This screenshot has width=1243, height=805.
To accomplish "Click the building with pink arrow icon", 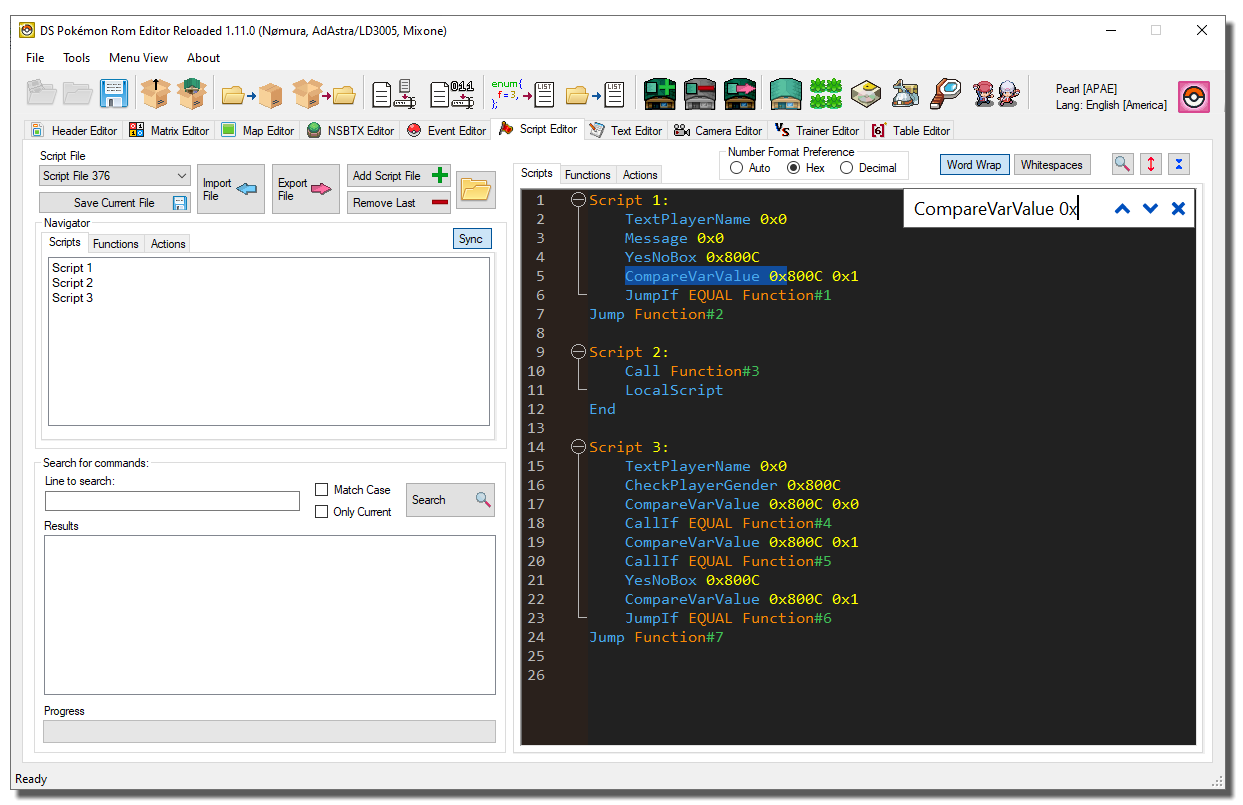I will point(739,94).
